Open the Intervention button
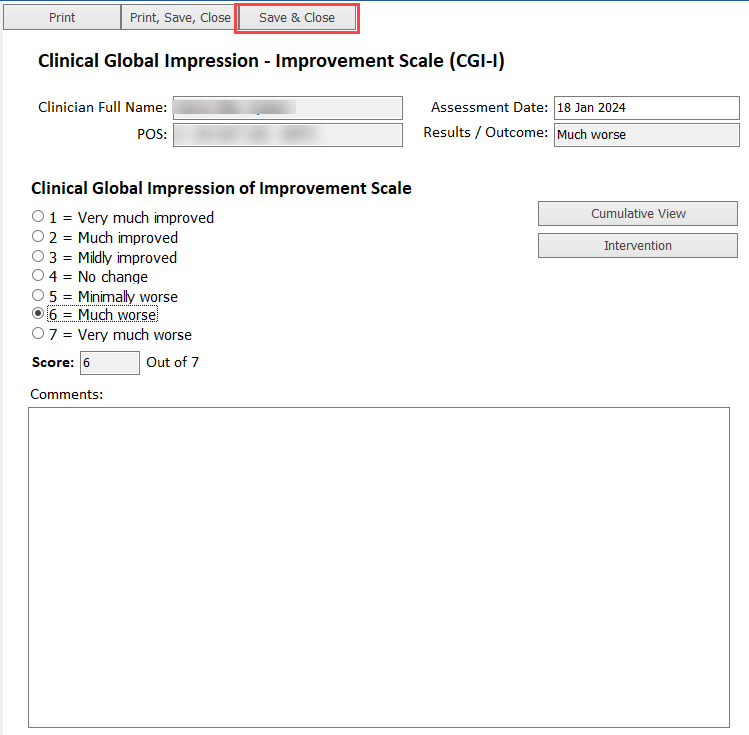749x735 pixels. click(x=637, y=246)
